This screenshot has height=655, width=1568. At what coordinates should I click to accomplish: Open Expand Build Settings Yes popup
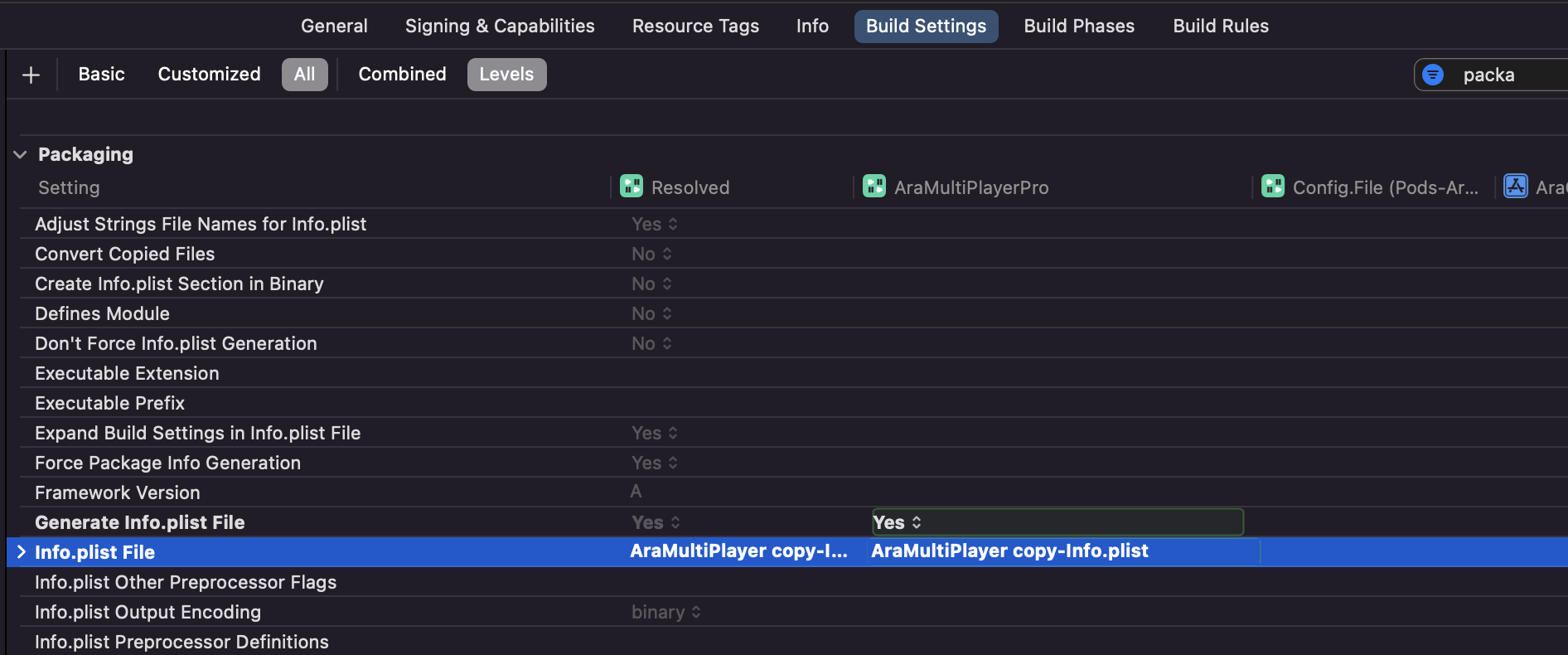(x=655, y=433)
